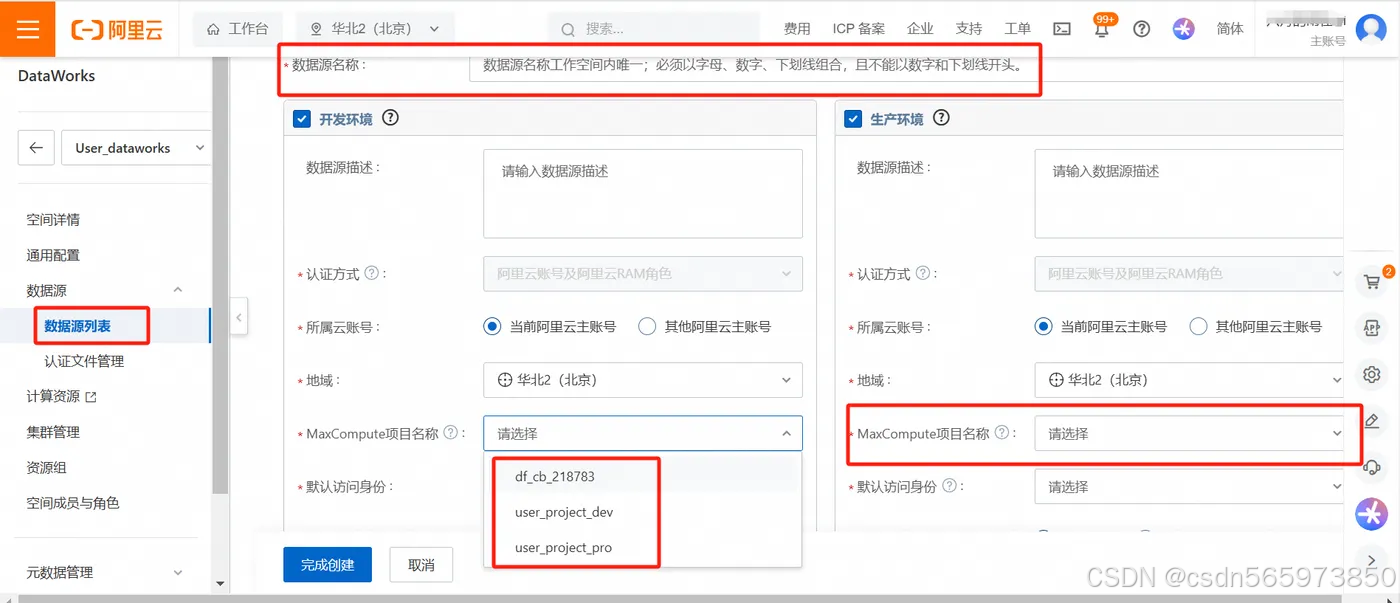Open 数据源列表 in the sidebar
The height and width of the screenshot is (603, 1400).
(x=78, y=326)
